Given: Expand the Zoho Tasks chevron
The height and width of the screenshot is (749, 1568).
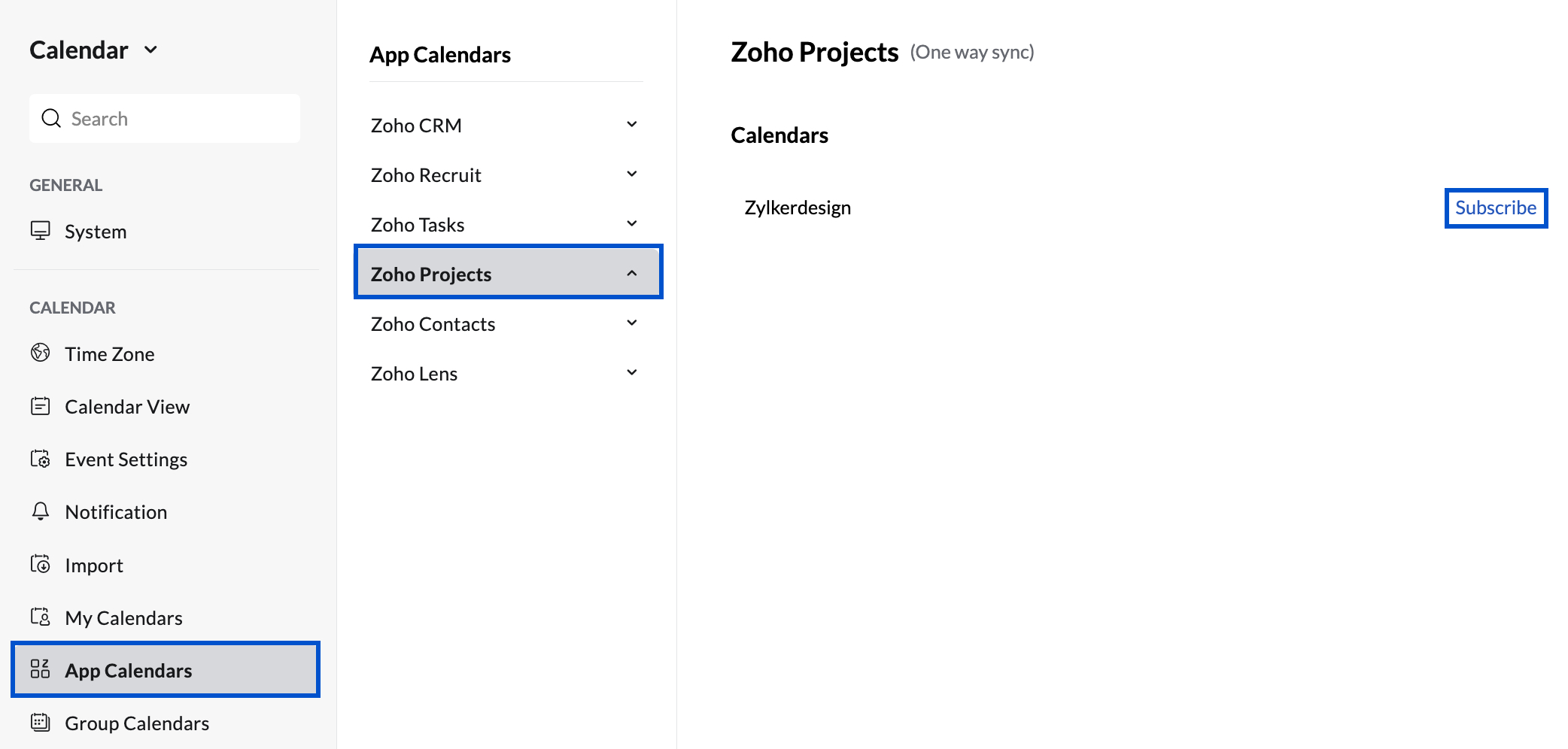Looking at the screenshot, I should pos(632,223).
